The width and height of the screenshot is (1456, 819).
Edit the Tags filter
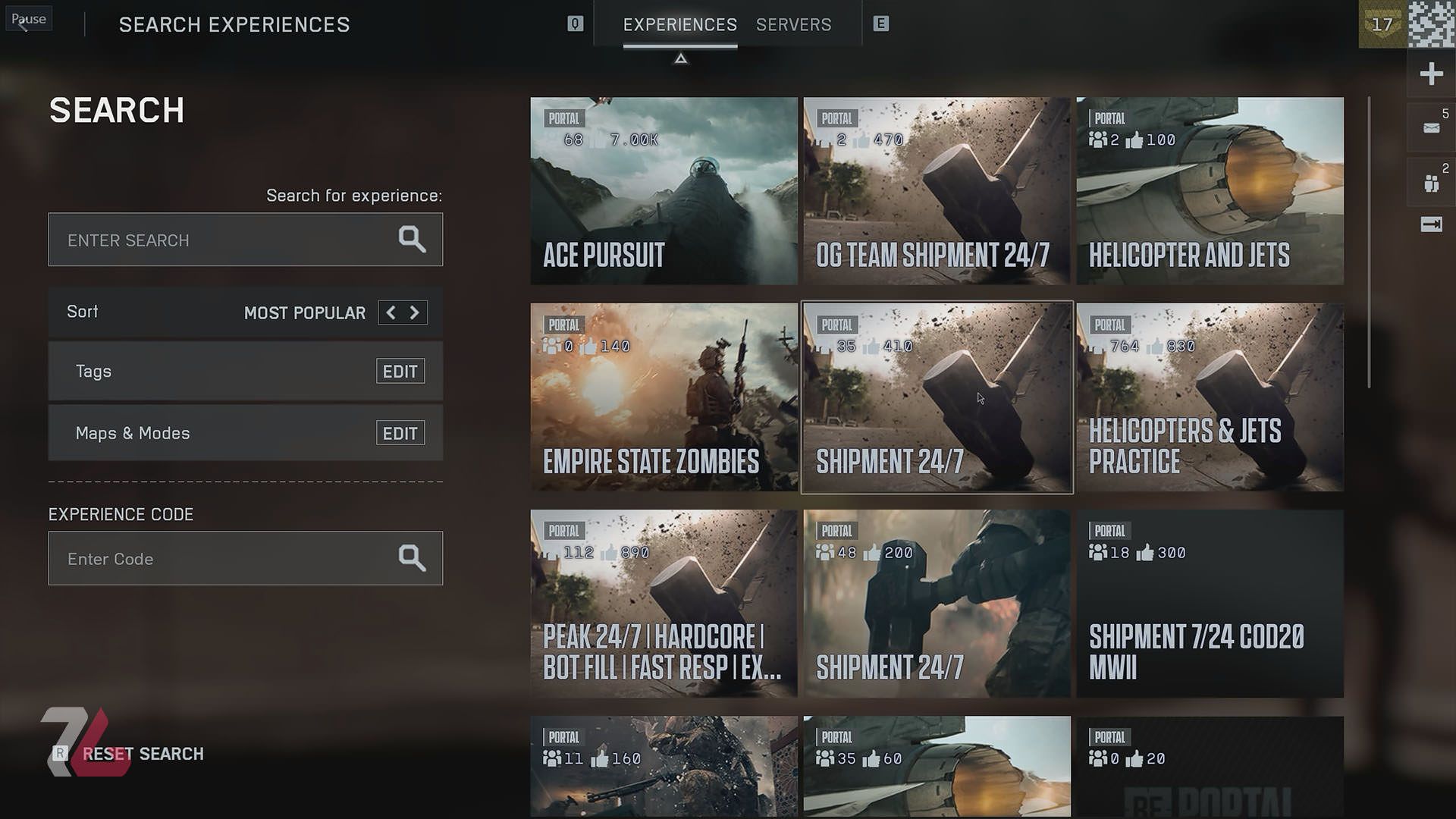click(x=400, y=372)
